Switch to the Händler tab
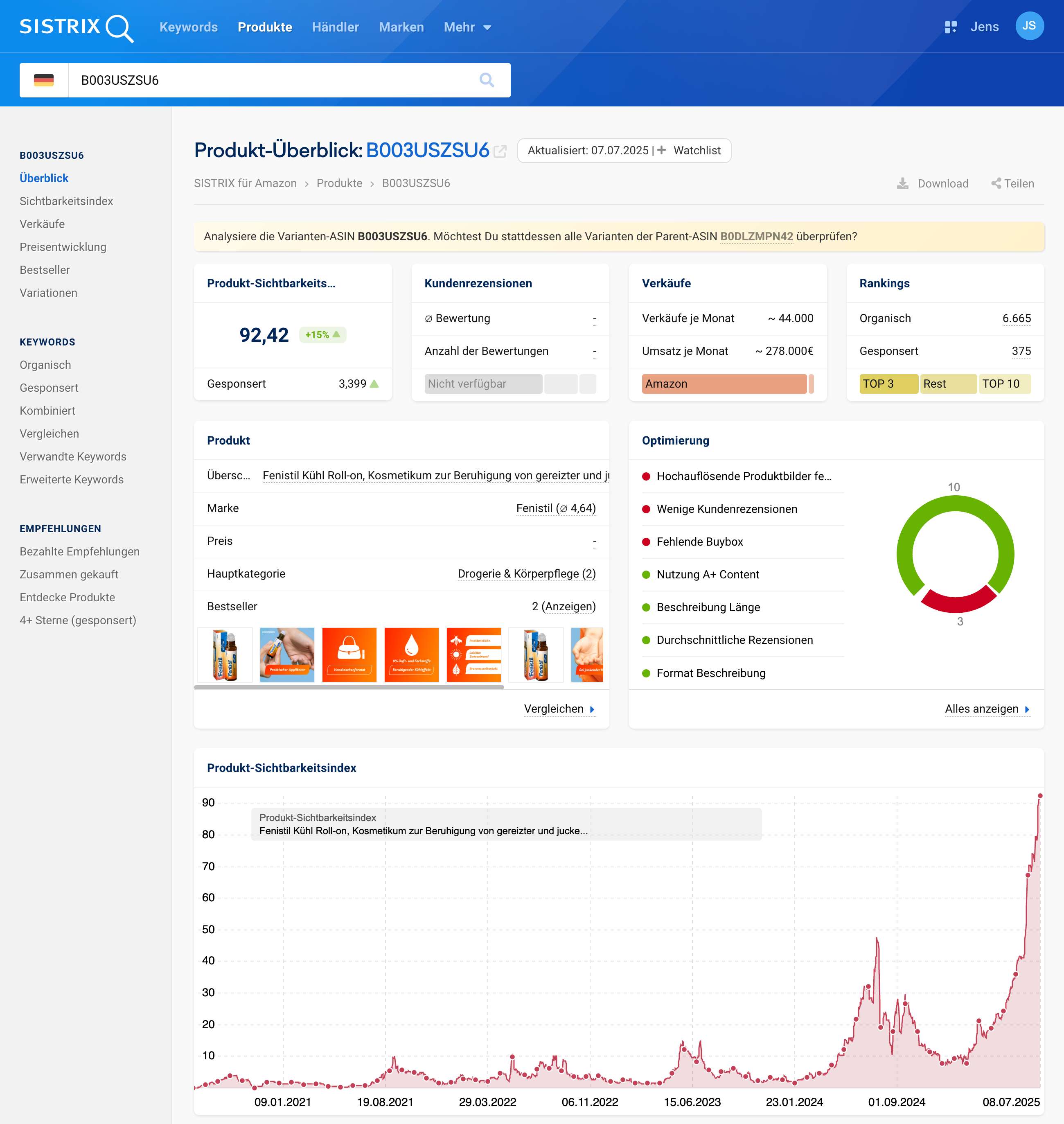Viewport: 1064px width, 1124px height. (x=335, y=27)
